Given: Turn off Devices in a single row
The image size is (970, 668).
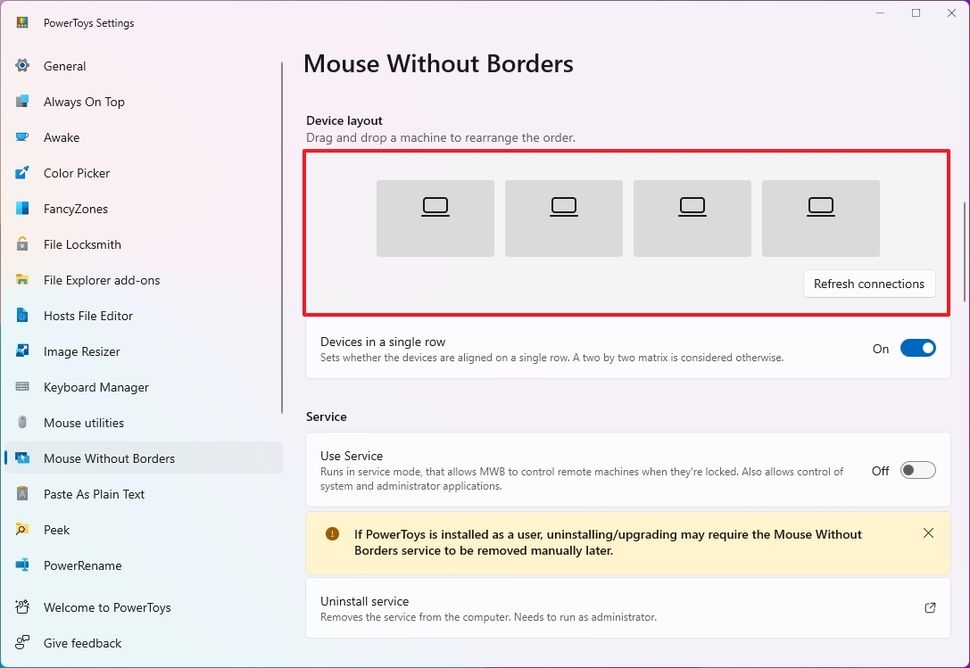Looking at the screenshot, I should [x=917, y=348].
